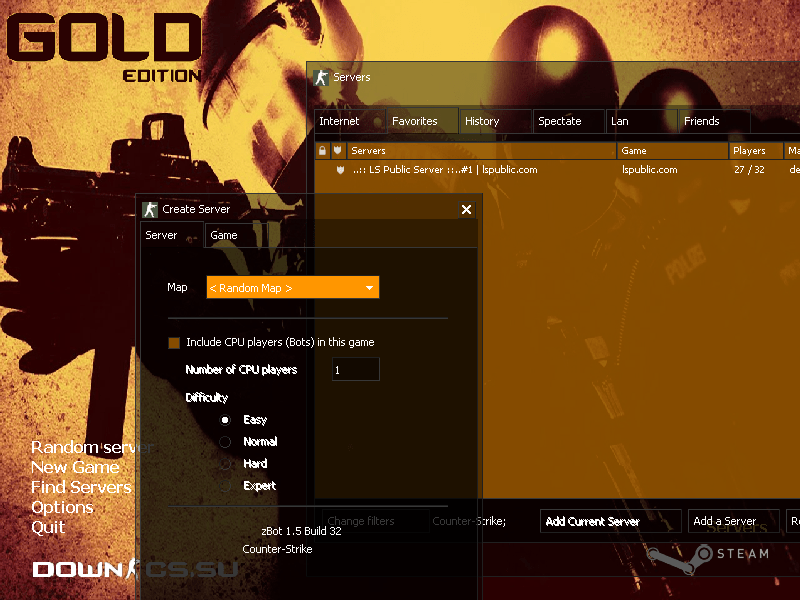Switch to the Game tab in Create Server

pyautogui.click(x=236, y=235)
